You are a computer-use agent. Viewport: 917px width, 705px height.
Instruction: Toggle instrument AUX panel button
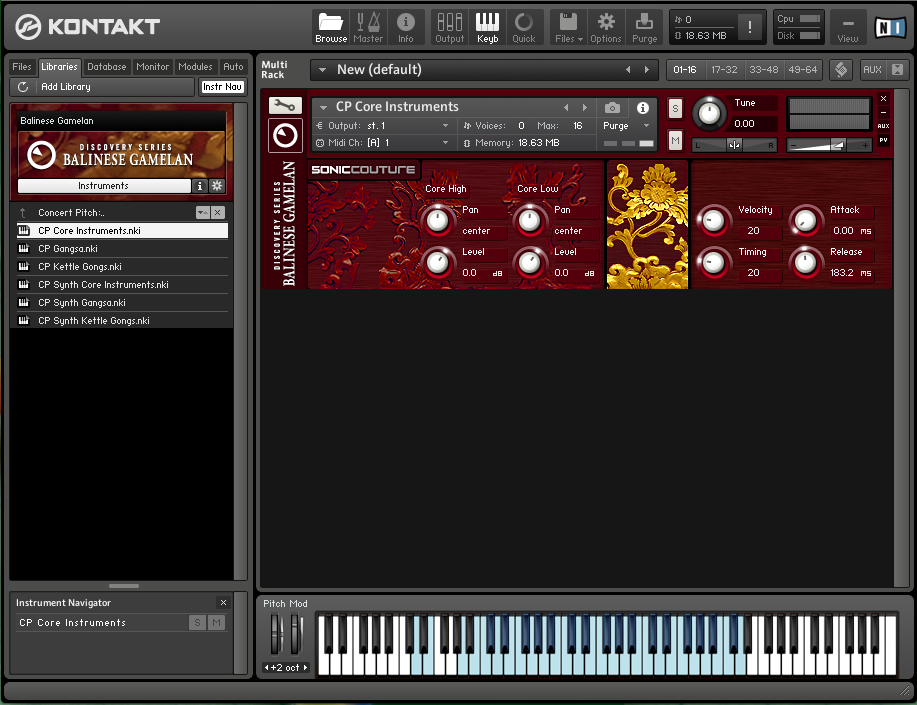click(884, 126)
